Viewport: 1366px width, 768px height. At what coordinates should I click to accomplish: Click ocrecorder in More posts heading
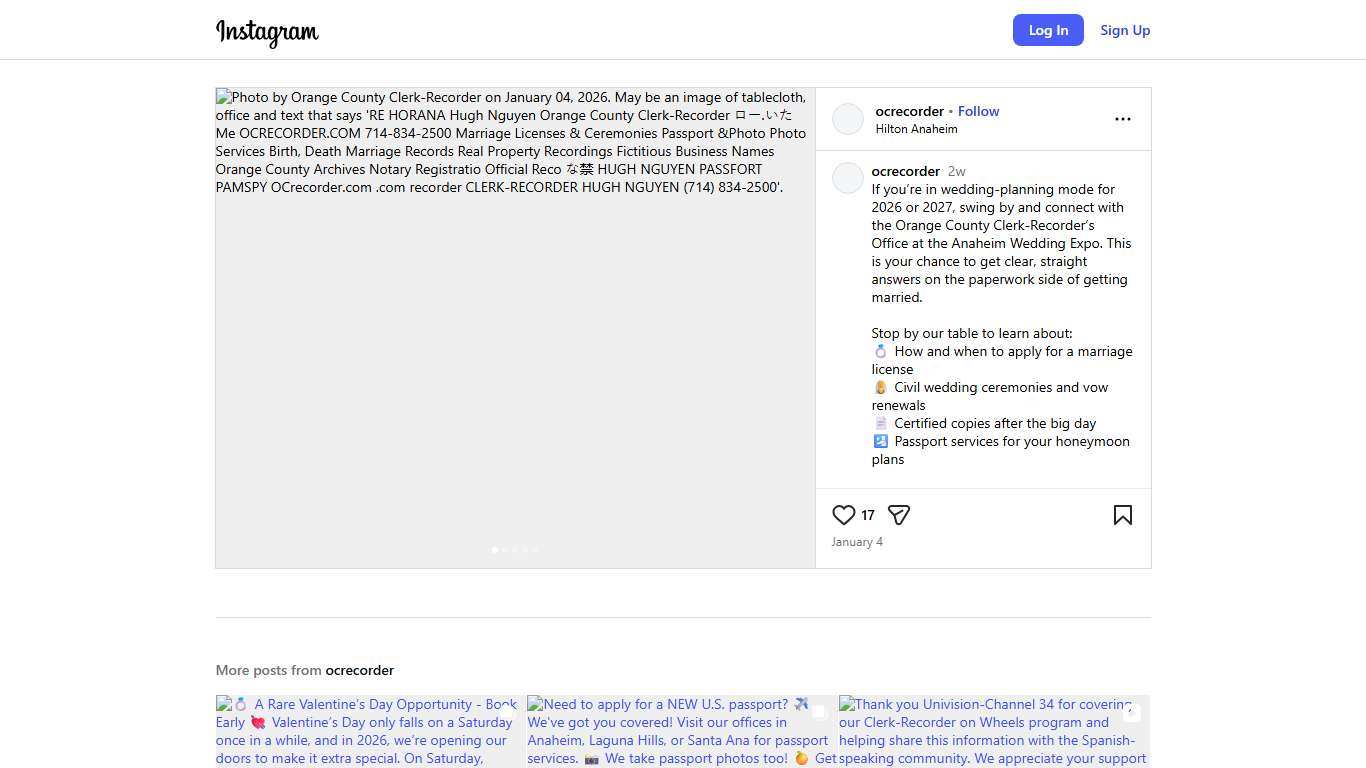coord(359,670)
